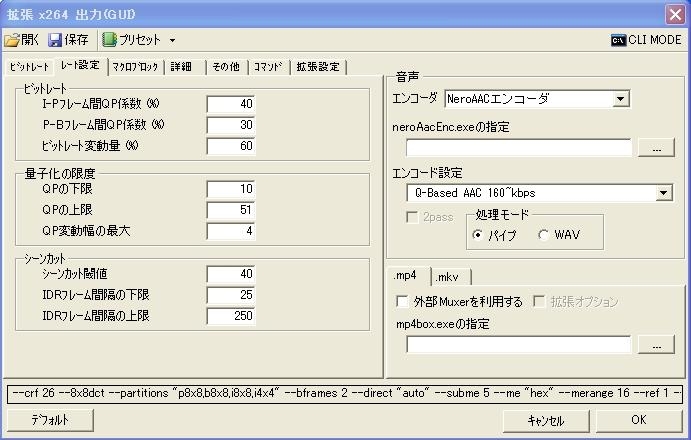Edit IDRフレーム間隔の下限 field
This screenshot has width=691, height=440.
[x=231, y=295]
